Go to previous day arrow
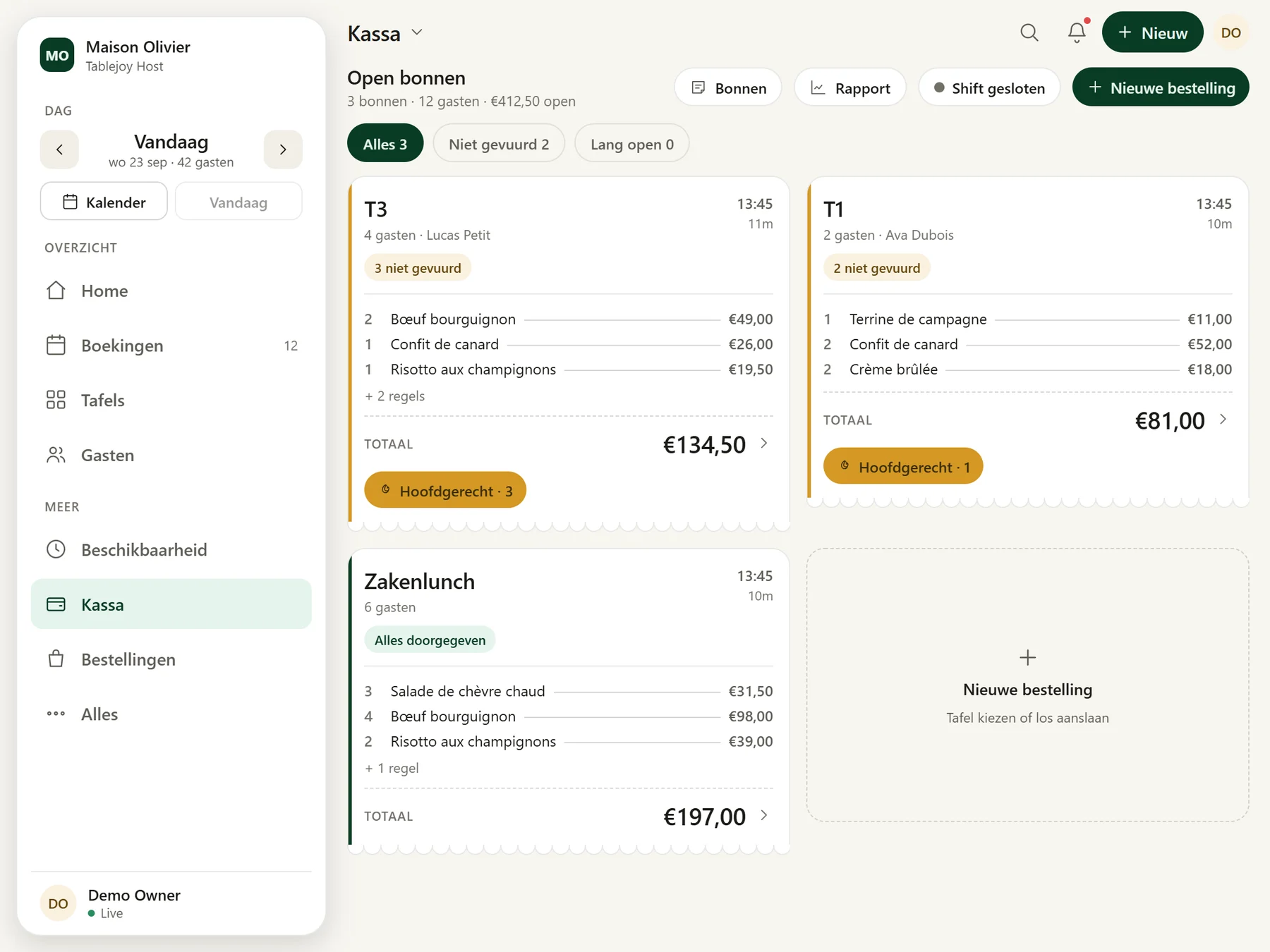Image resolution: width=1270 pixels, height=952 pixels. tap(59, 149)
